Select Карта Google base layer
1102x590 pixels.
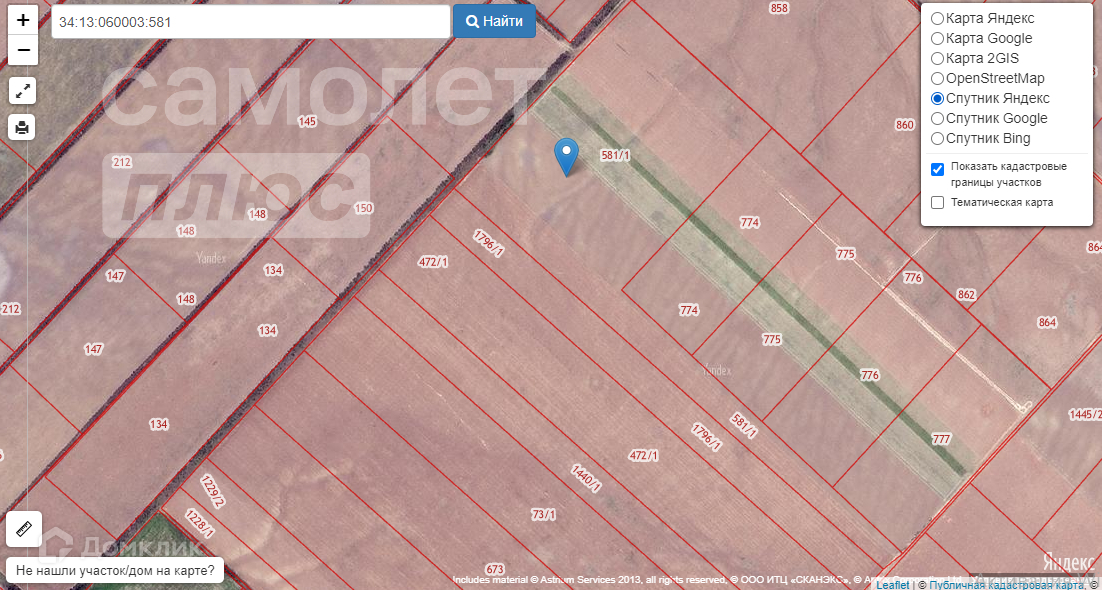coord(937,39)
